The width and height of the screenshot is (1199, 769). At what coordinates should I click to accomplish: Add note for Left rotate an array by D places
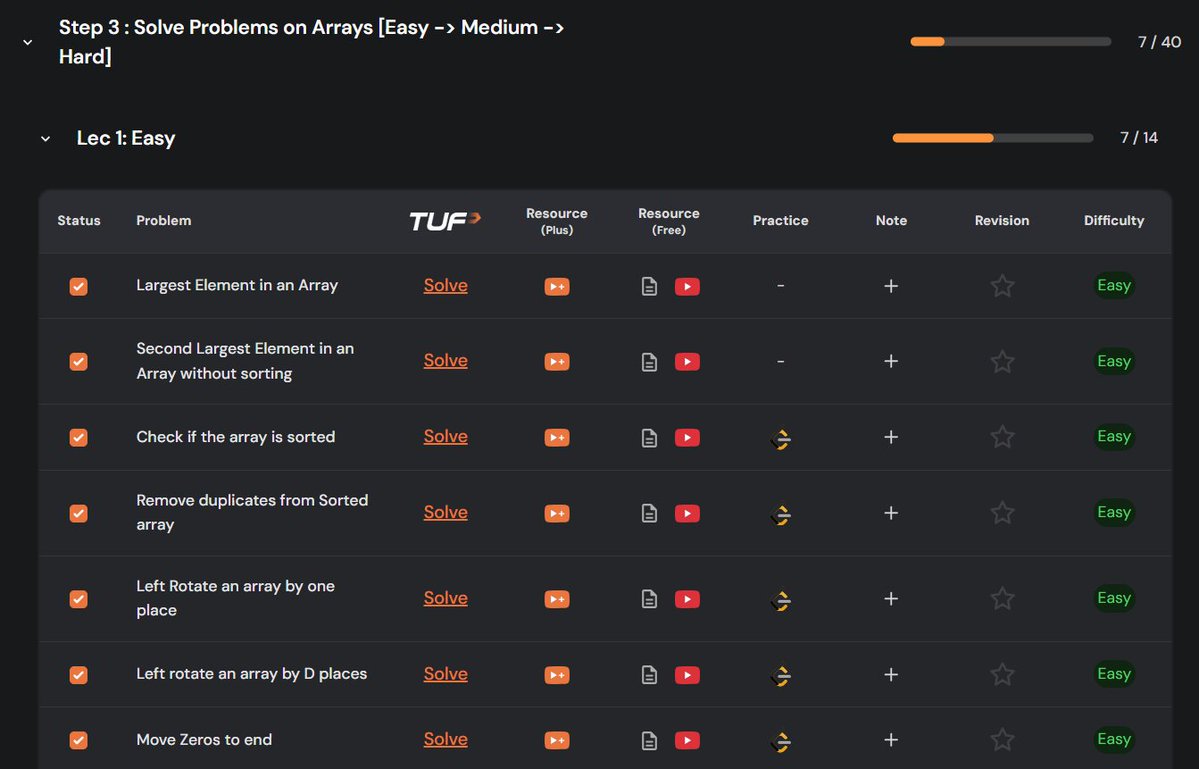click(x=891, y=674)
